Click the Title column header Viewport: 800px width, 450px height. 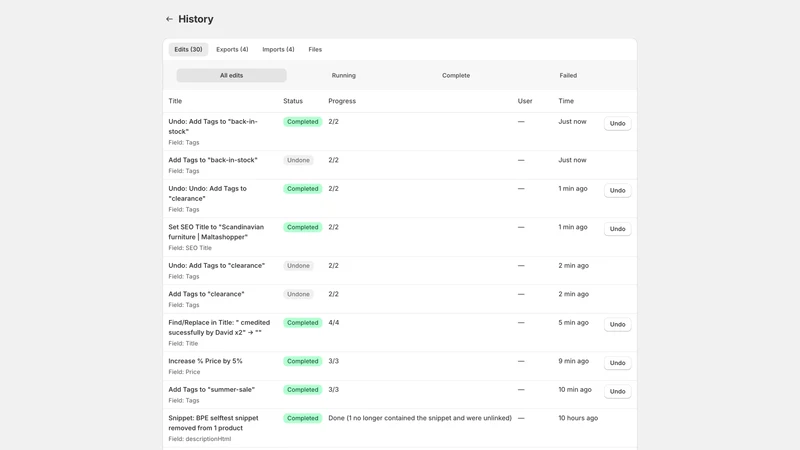point(175,101)
